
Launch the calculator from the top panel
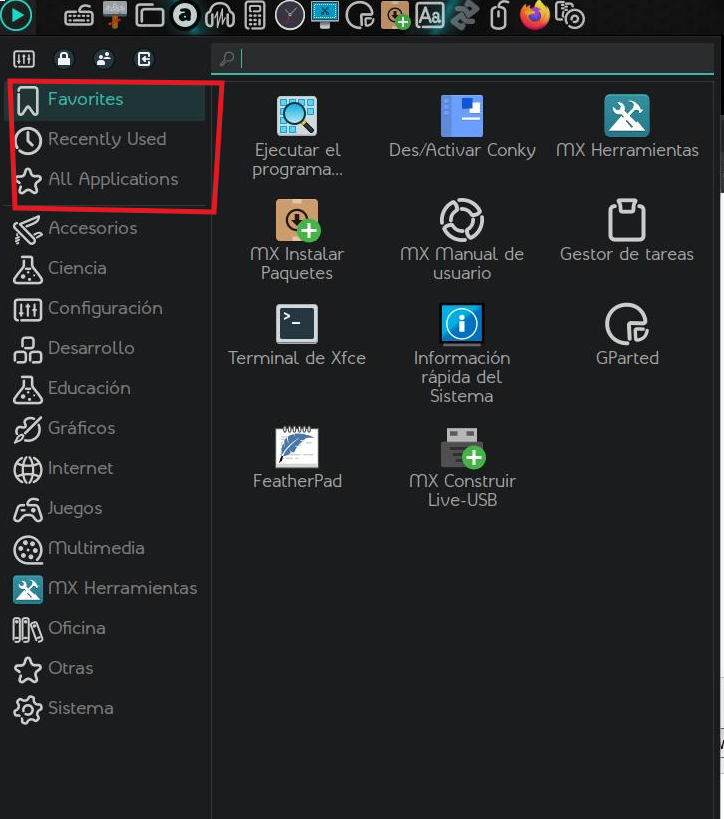pos(255,16)
